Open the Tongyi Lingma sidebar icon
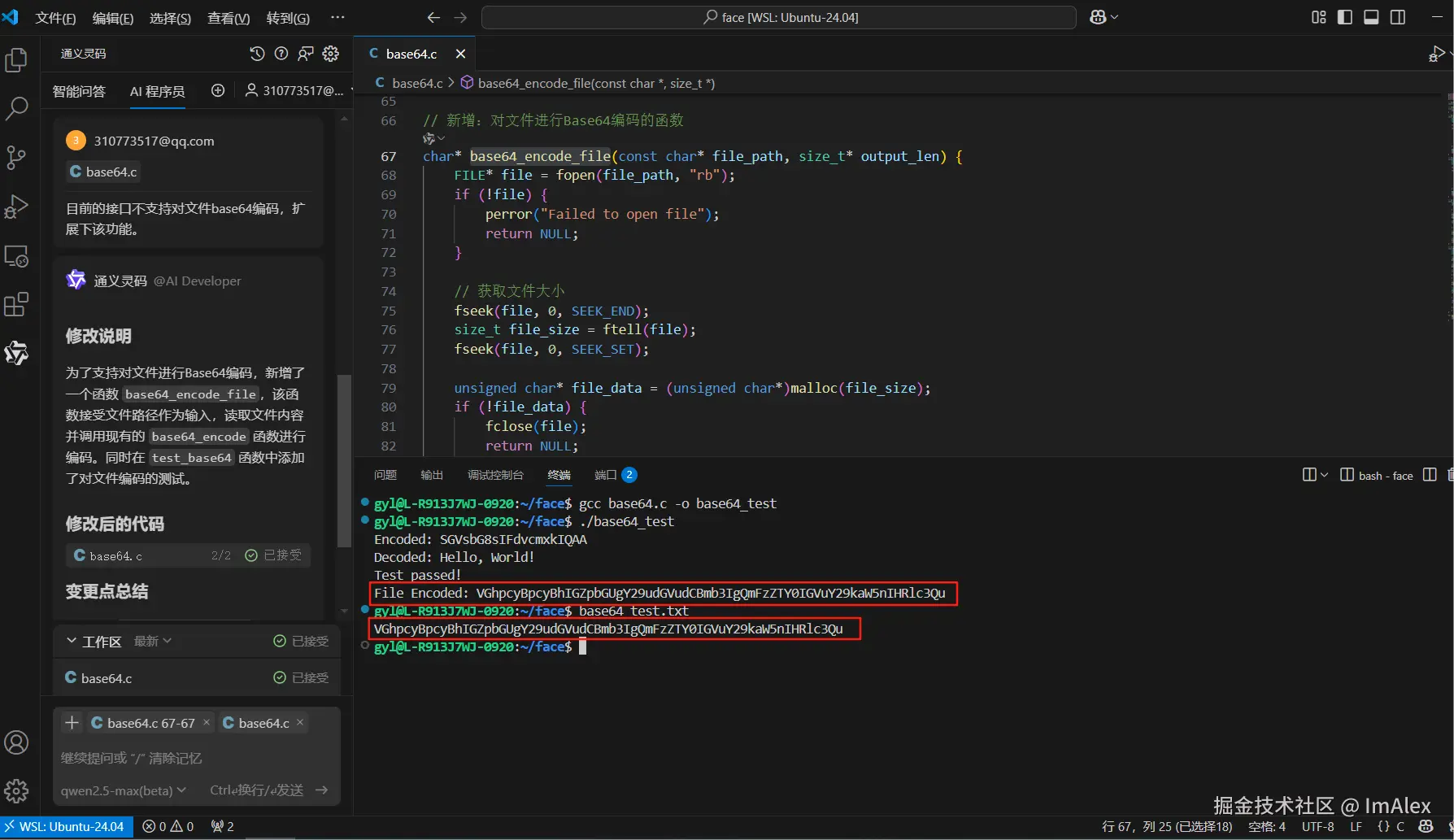 (16, 353)
